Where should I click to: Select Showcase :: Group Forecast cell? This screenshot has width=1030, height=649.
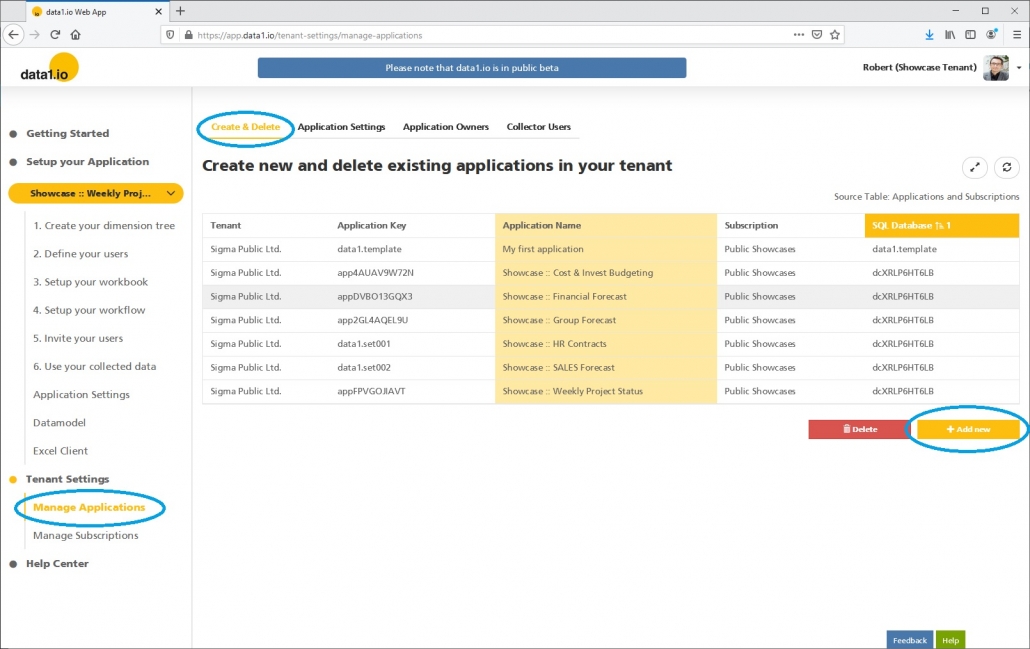click(606, 320)
